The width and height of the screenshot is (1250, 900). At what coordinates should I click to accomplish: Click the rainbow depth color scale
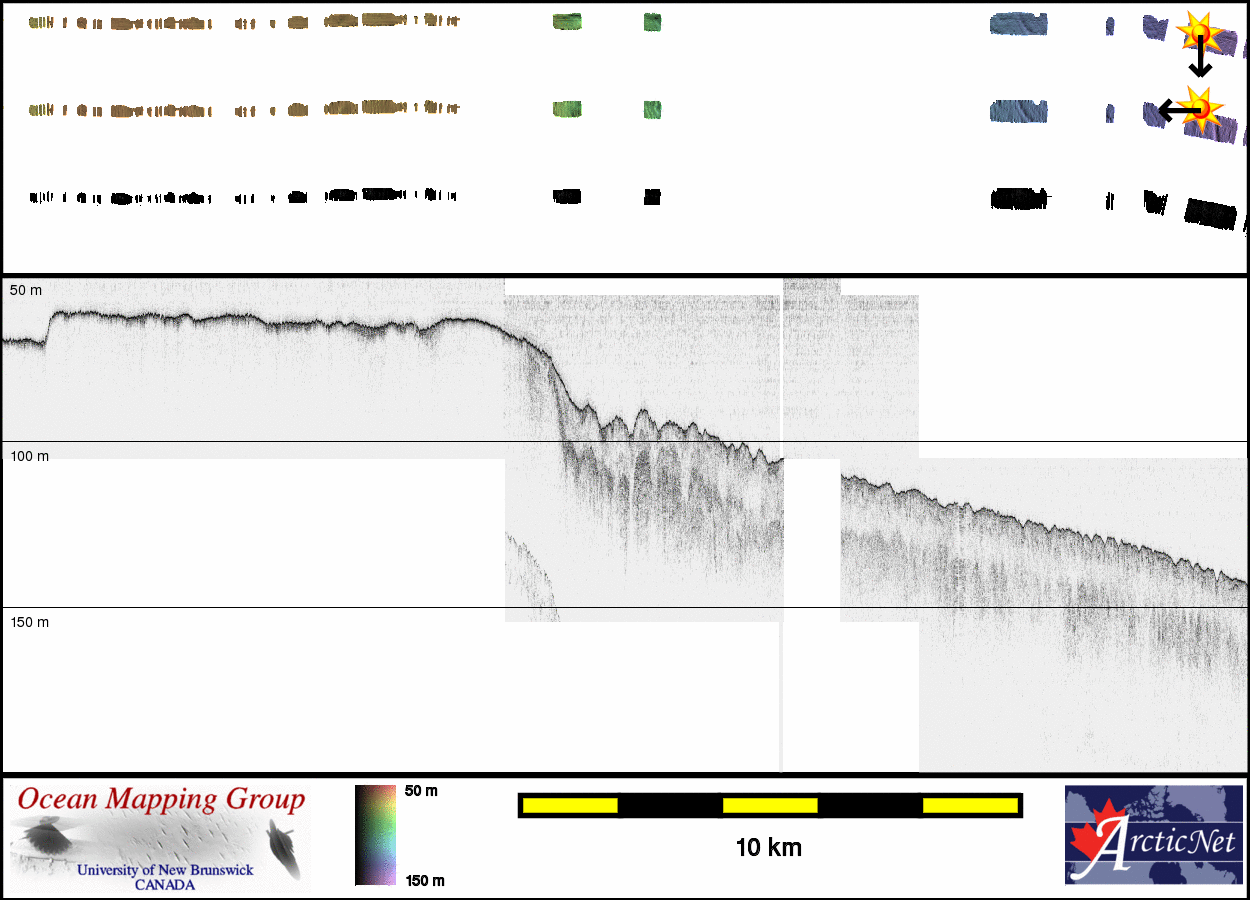pyautogui.click(x=375, y=835)
